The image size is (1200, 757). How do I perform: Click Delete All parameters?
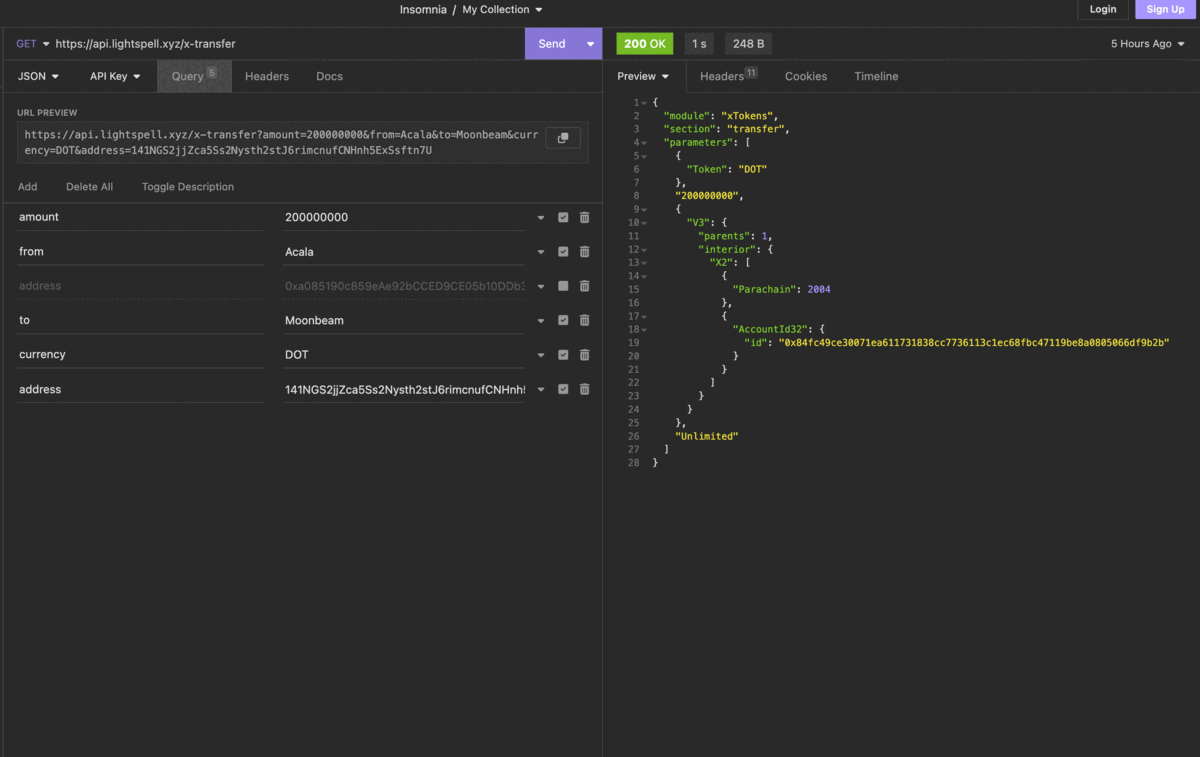pyautogui.click(x=89, y=187)
